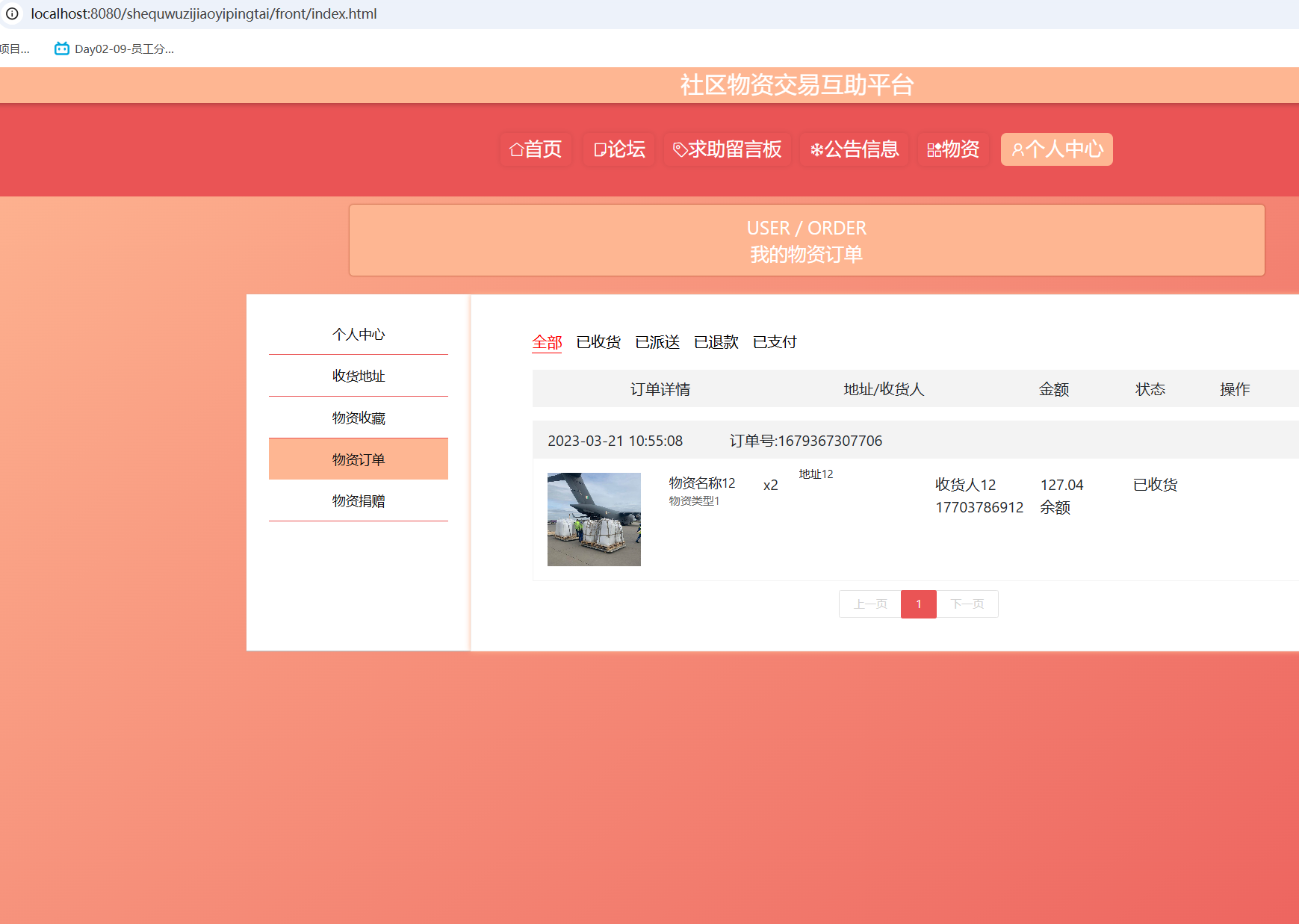Click the 社区物资交易互助平台 site title
The width and height of the screenshot is (1299, 924).
(796, 85)
